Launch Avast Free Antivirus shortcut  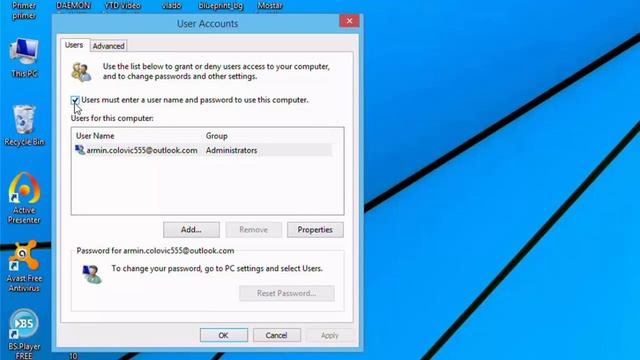point(24,266)
